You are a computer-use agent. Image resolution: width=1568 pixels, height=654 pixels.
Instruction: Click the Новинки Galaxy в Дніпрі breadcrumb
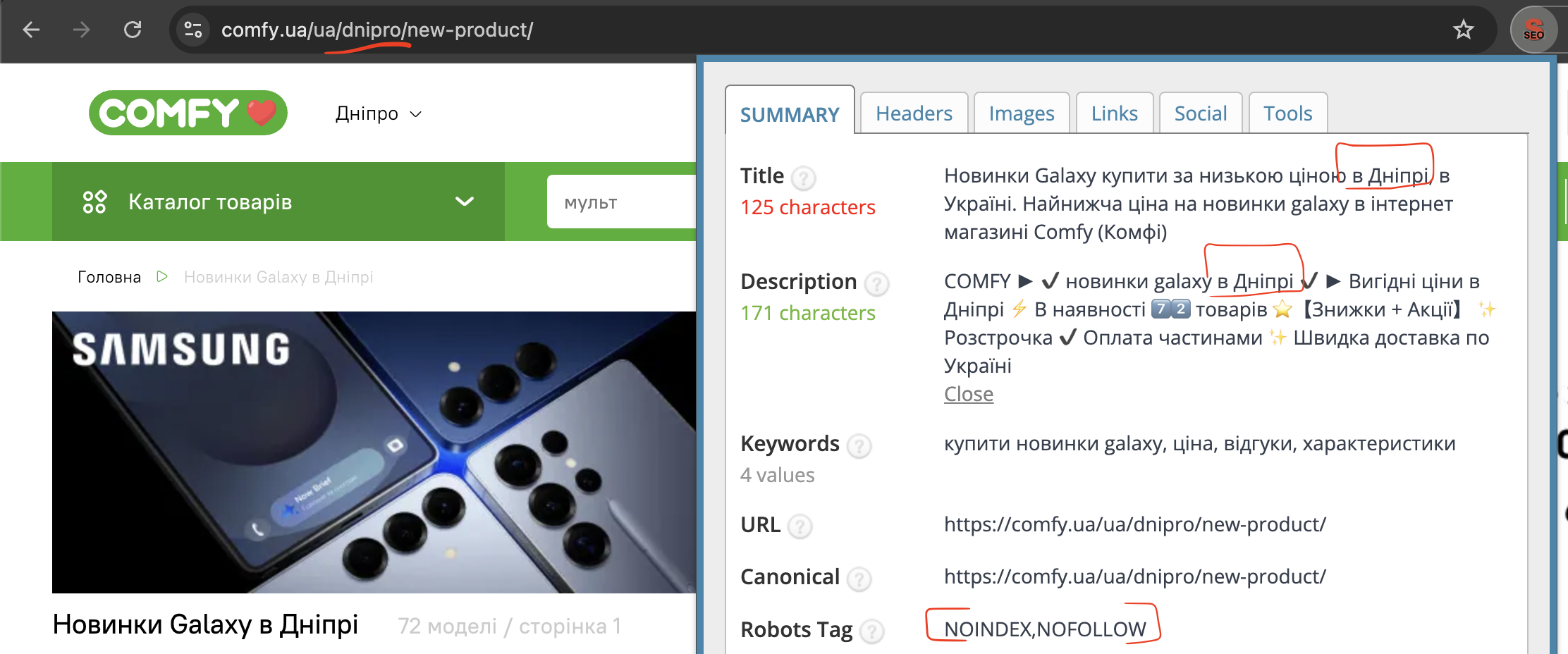[x=278, y=277]
